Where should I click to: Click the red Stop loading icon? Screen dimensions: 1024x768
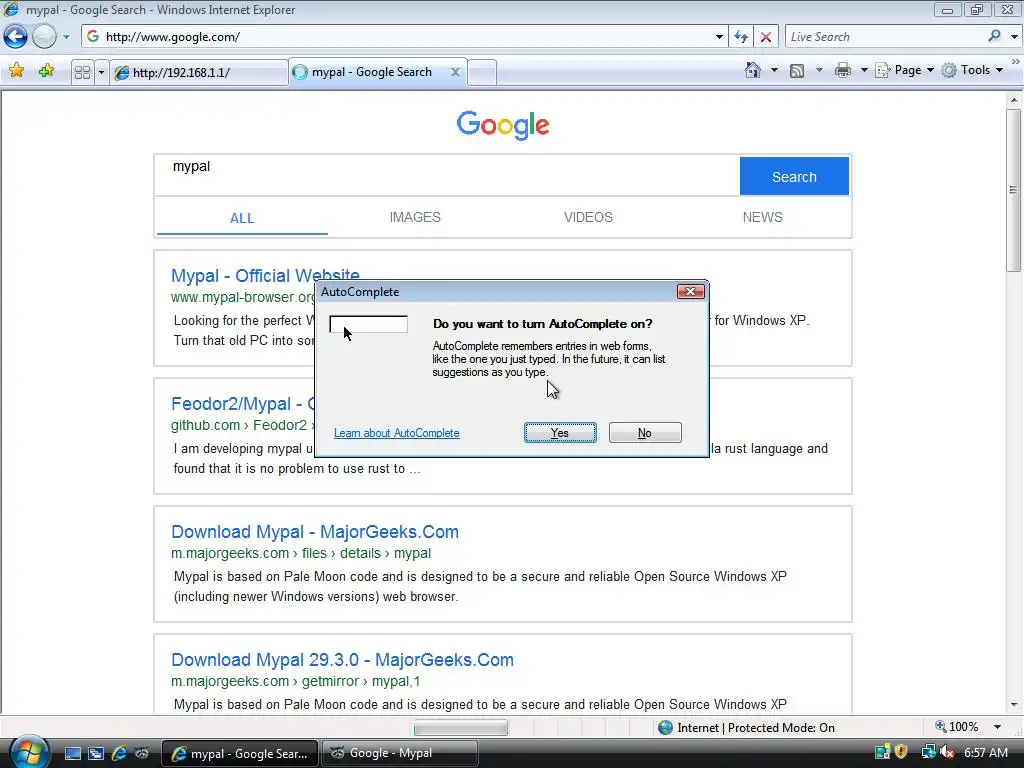(x=766, y=37)
